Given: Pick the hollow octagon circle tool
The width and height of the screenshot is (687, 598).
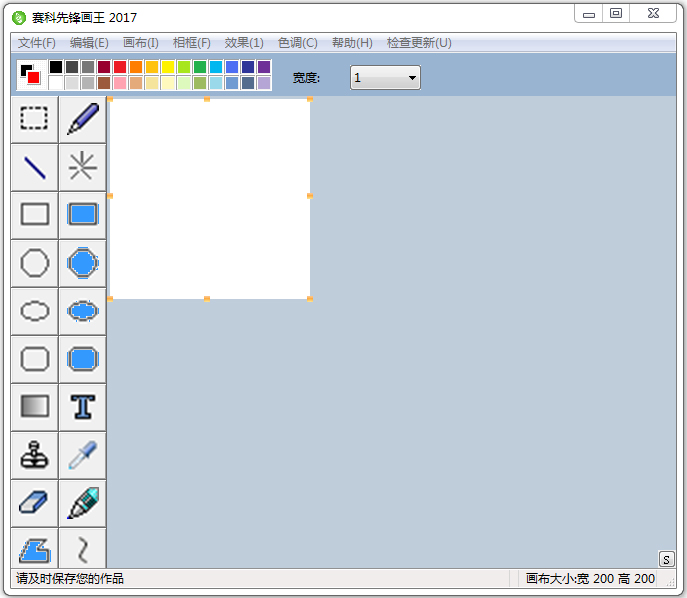Looking at the screenshot, I should [35, 264].
